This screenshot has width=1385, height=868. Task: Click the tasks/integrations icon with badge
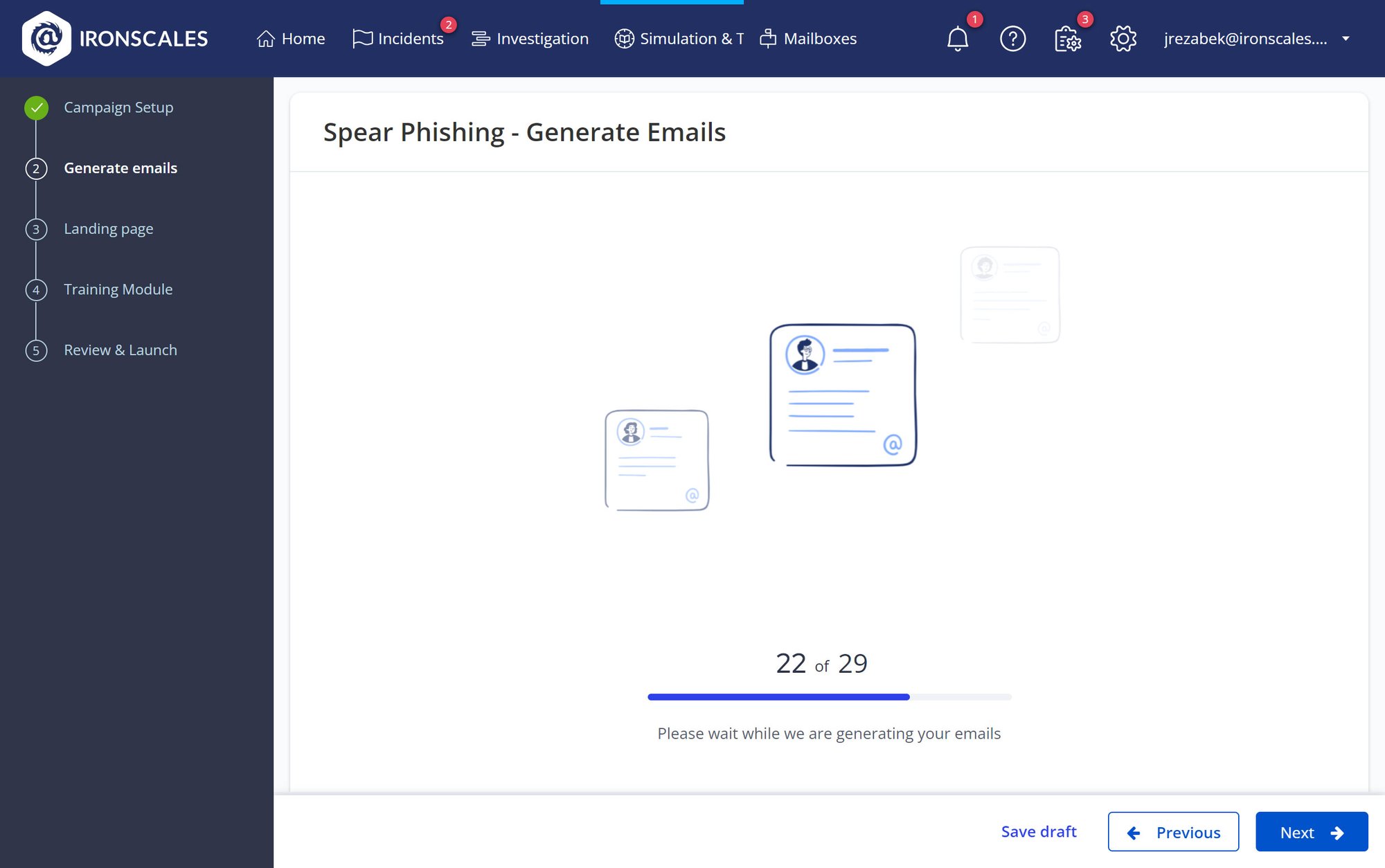click(x=1067, y=38)
